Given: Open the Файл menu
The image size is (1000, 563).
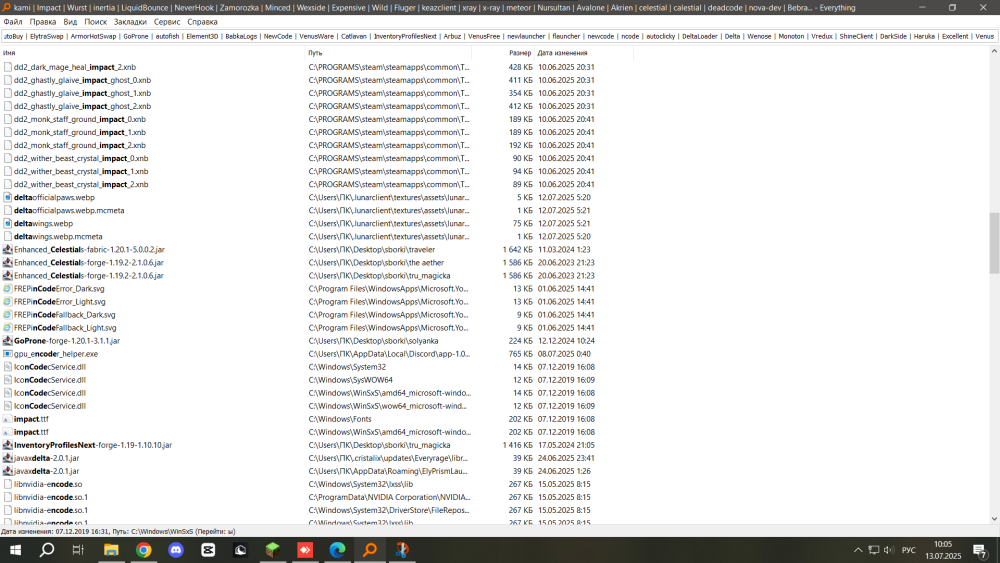Looking at the screenshot, I should (13, 22).
